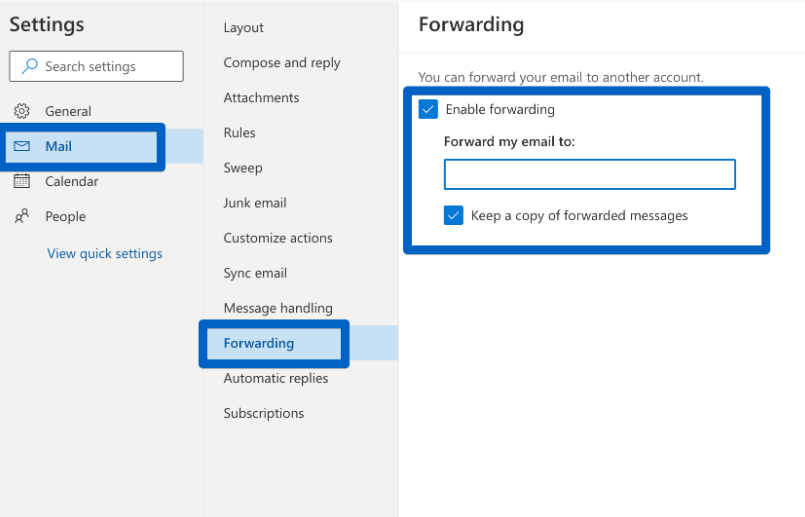Uncheck the Enable forwarding checkbox
805x517 pixels.
coord(428,109)
